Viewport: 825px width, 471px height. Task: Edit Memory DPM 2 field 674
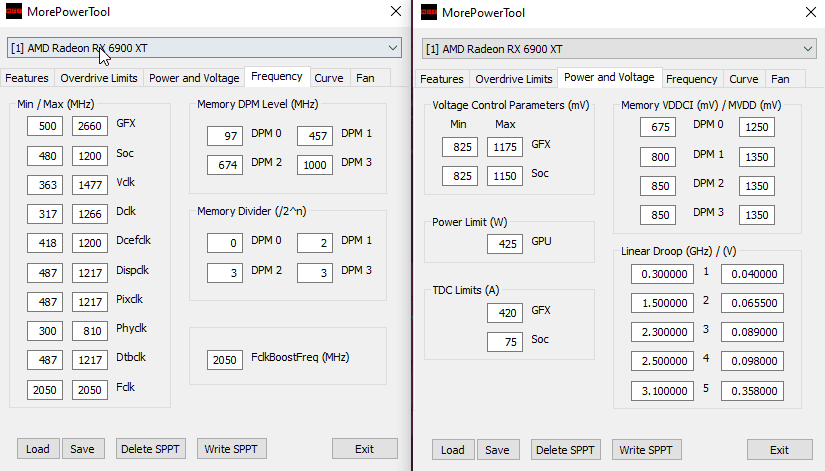[225, 165]
